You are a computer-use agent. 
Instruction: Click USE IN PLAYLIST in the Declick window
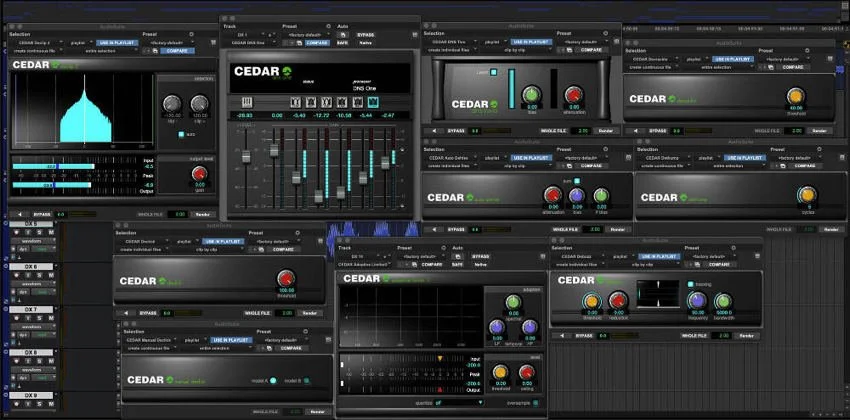(x=223, y=241)
